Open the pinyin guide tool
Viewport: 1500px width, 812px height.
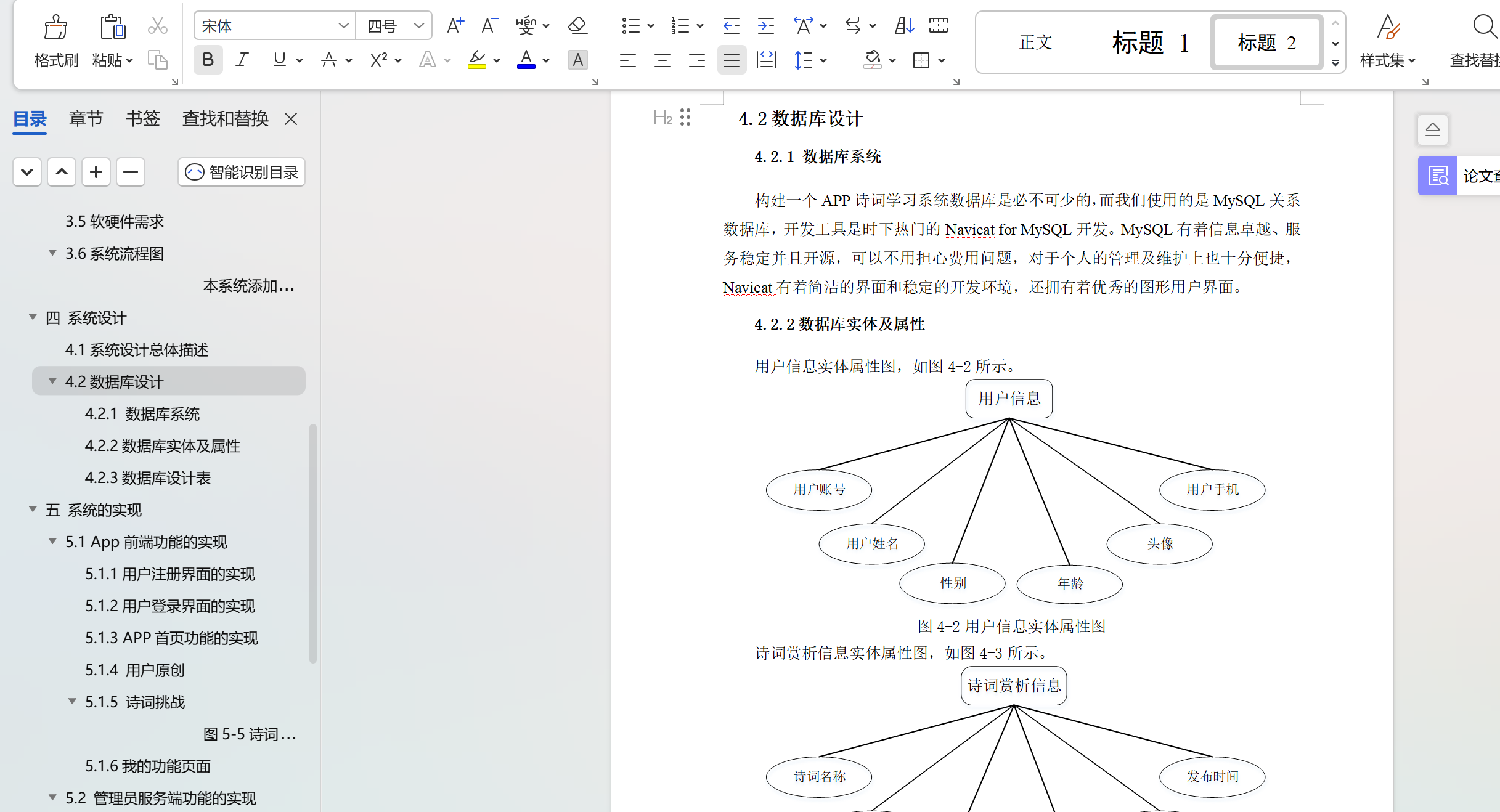527,25
